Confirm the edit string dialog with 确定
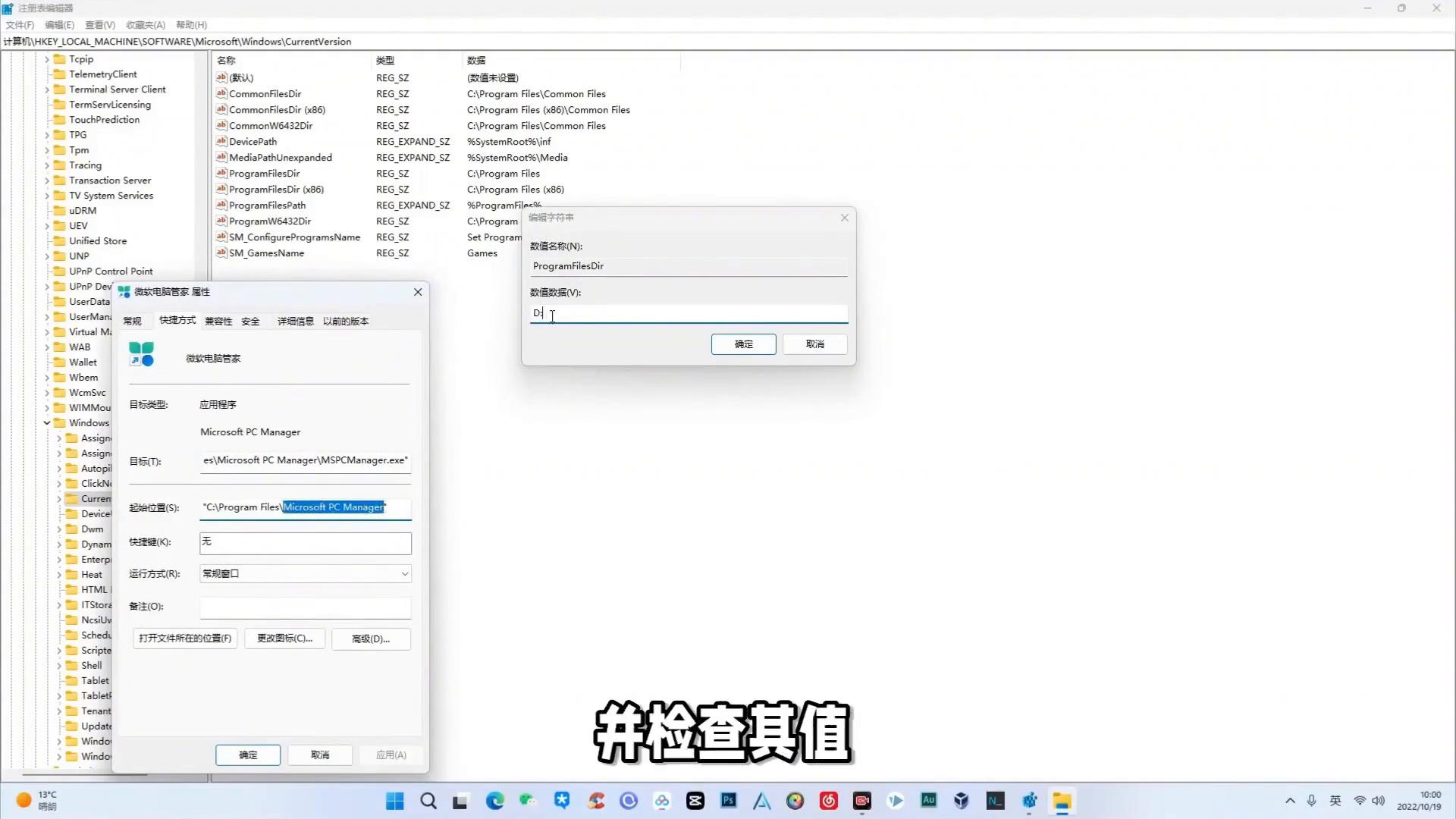Screen dimensions: 1456x819 743,344
